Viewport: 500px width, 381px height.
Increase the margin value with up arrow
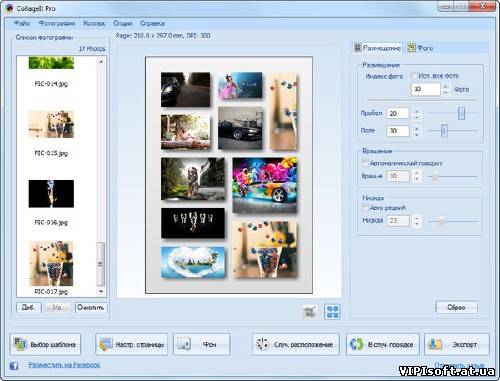point(417,128)
